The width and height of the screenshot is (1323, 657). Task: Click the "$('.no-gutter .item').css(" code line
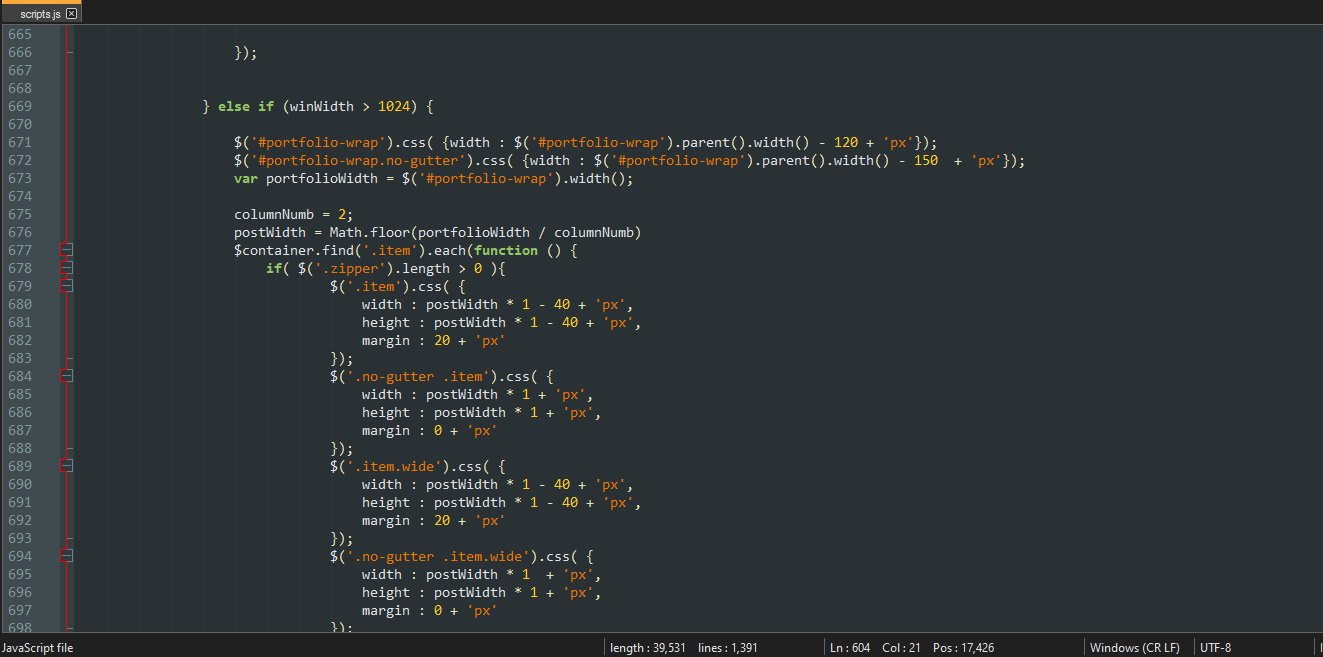point(442,376)
